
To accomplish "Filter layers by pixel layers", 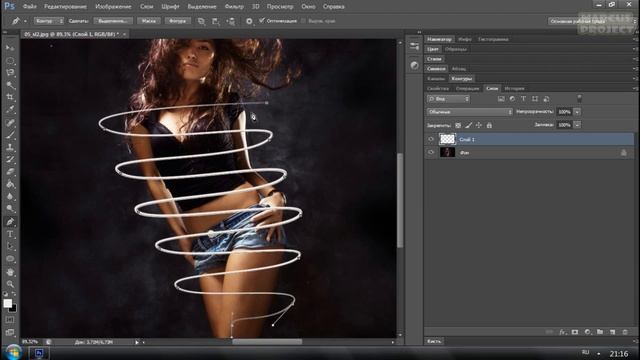I will [501, 99].
